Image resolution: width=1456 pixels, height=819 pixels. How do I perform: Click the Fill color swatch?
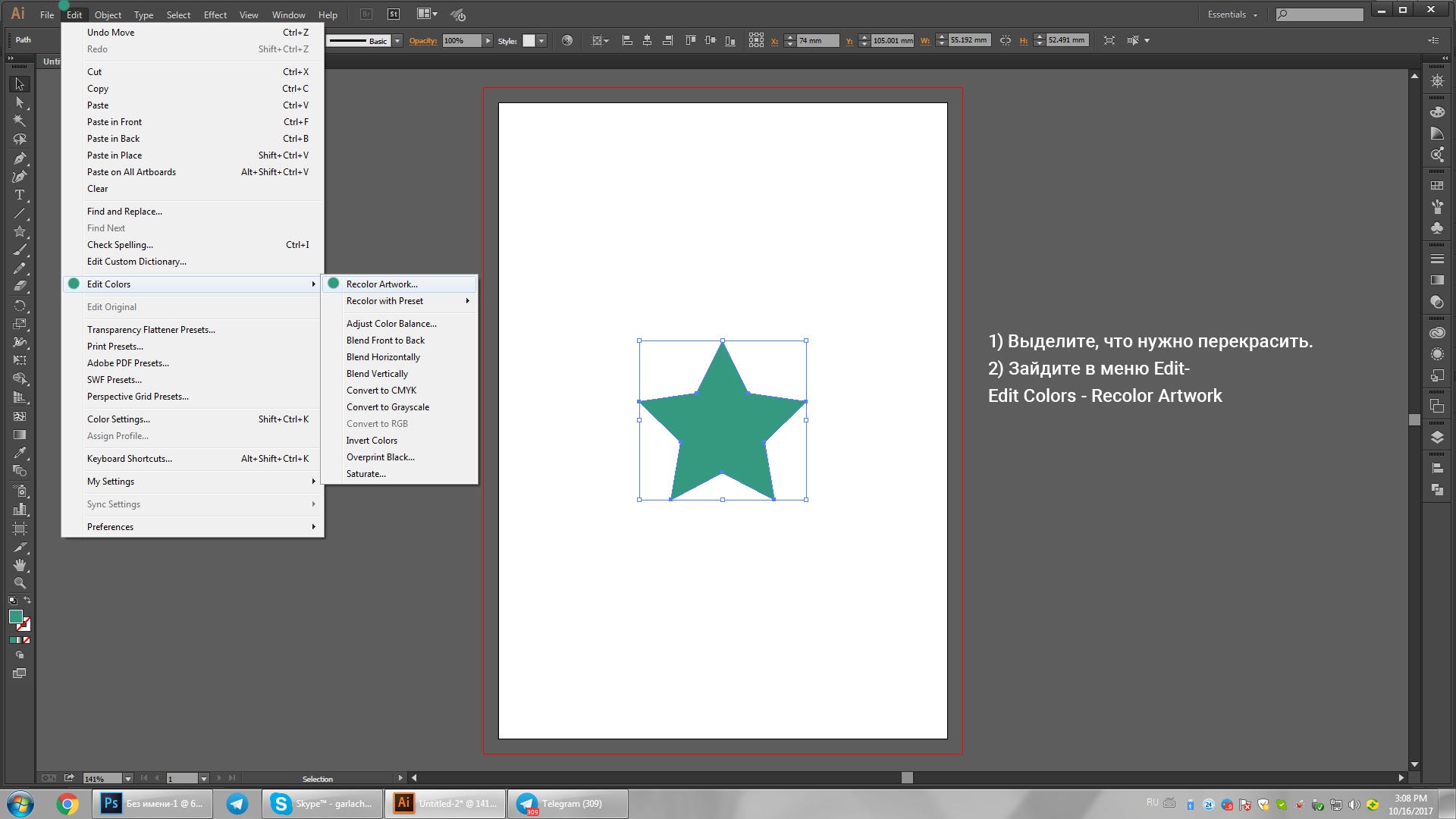(16, 617)
